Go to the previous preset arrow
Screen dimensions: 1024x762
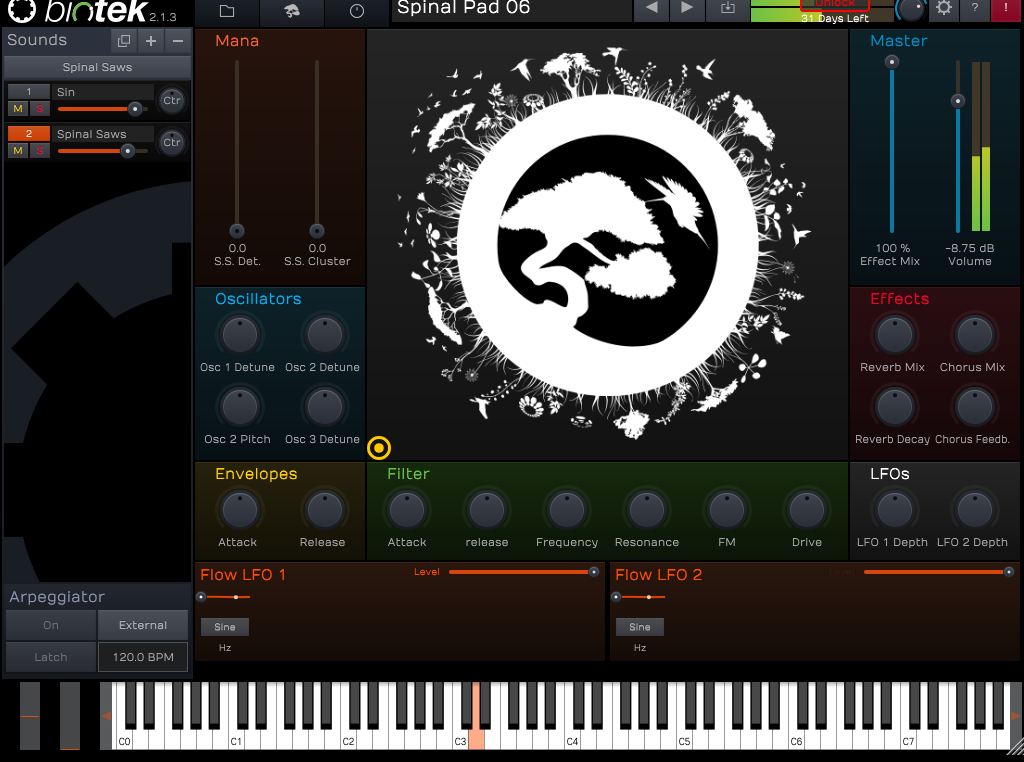point(652,9)
